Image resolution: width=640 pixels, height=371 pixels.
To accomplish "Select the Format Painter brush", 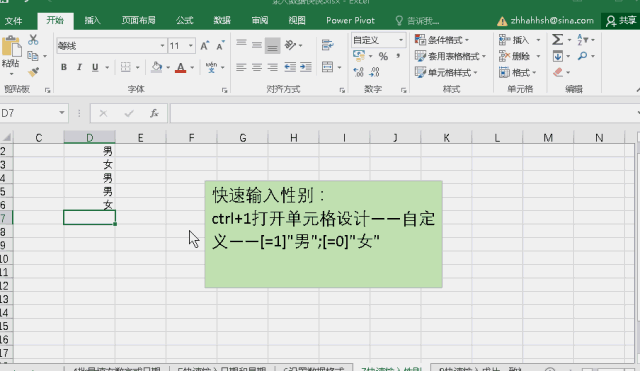I will click(x=33, y=72).
